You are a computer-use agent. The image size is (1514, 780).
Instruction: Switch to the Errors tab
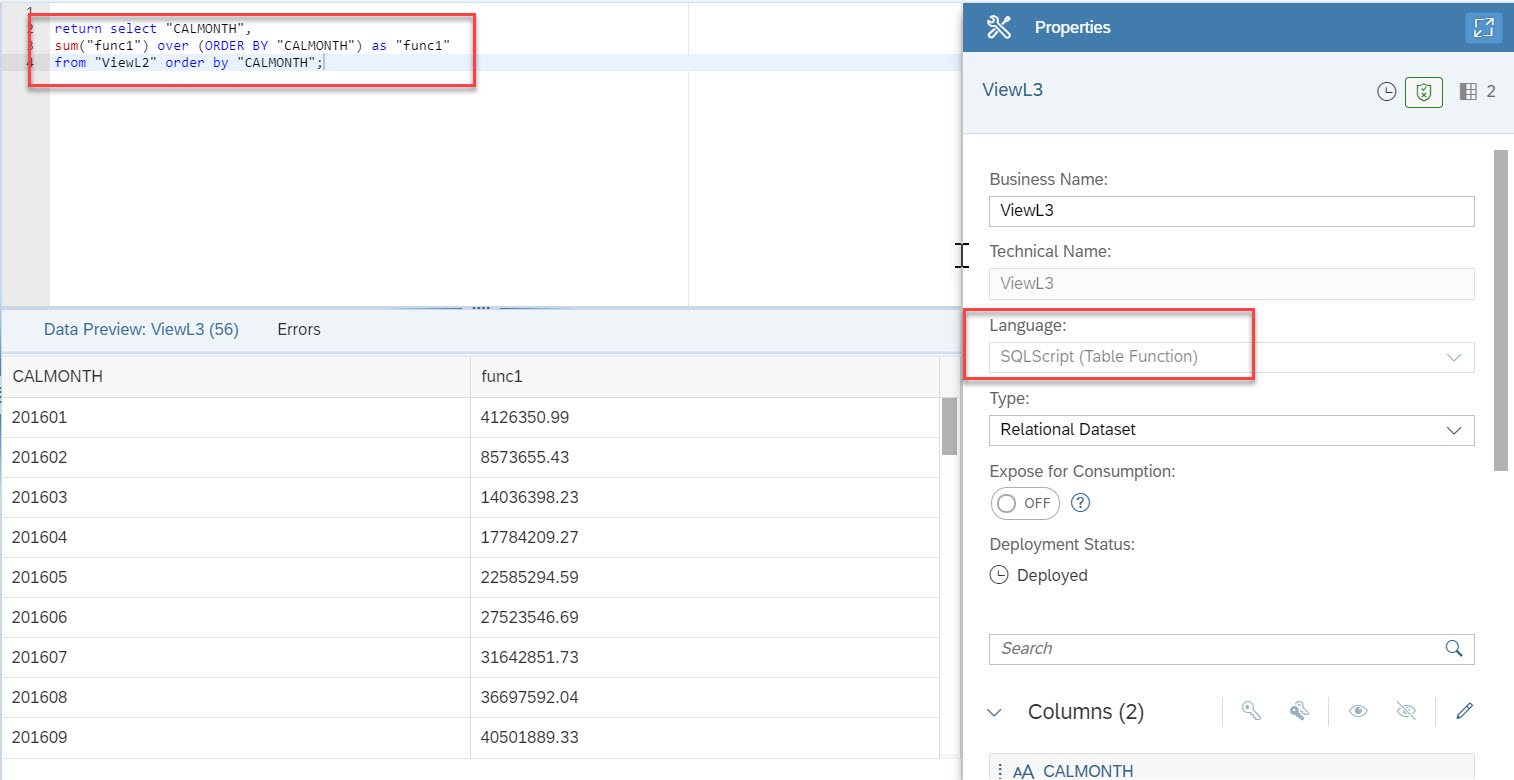(x=299, y=329)
